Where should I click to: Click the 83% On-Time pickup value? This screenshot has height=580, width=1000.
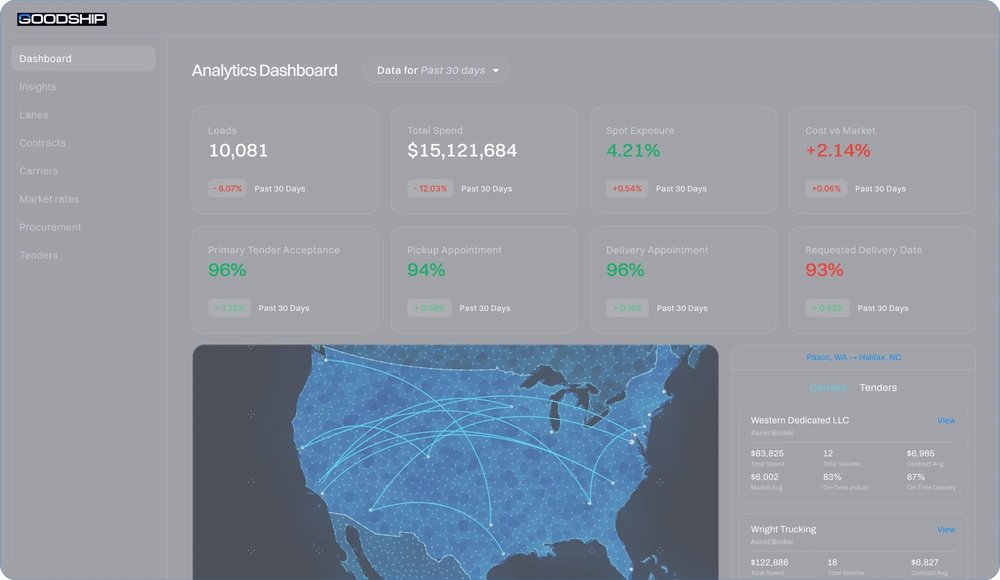tap(832, 477)
